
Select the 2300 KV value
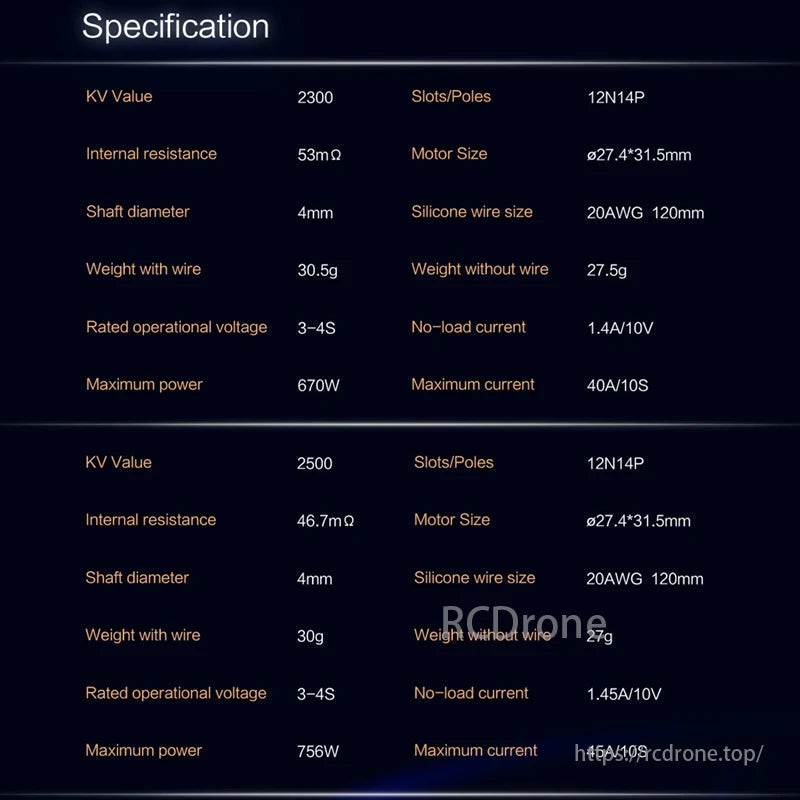point(315,98)
